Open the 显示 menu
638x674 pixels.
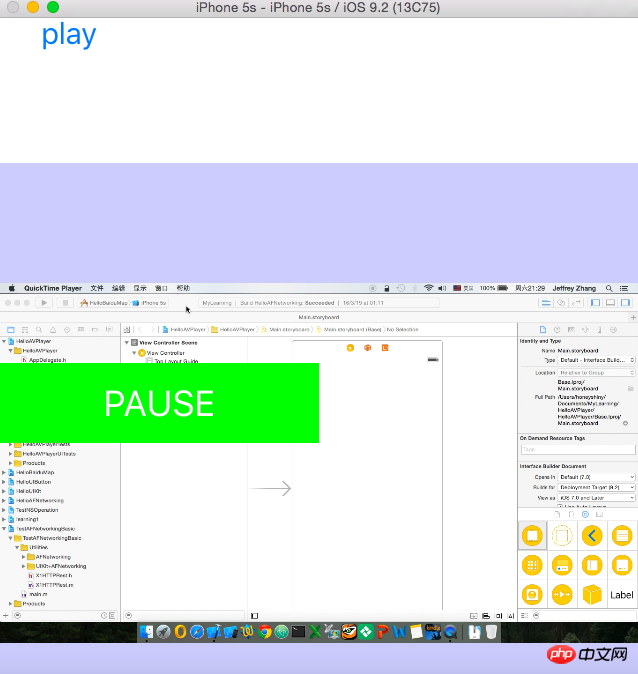click(140, 288)
